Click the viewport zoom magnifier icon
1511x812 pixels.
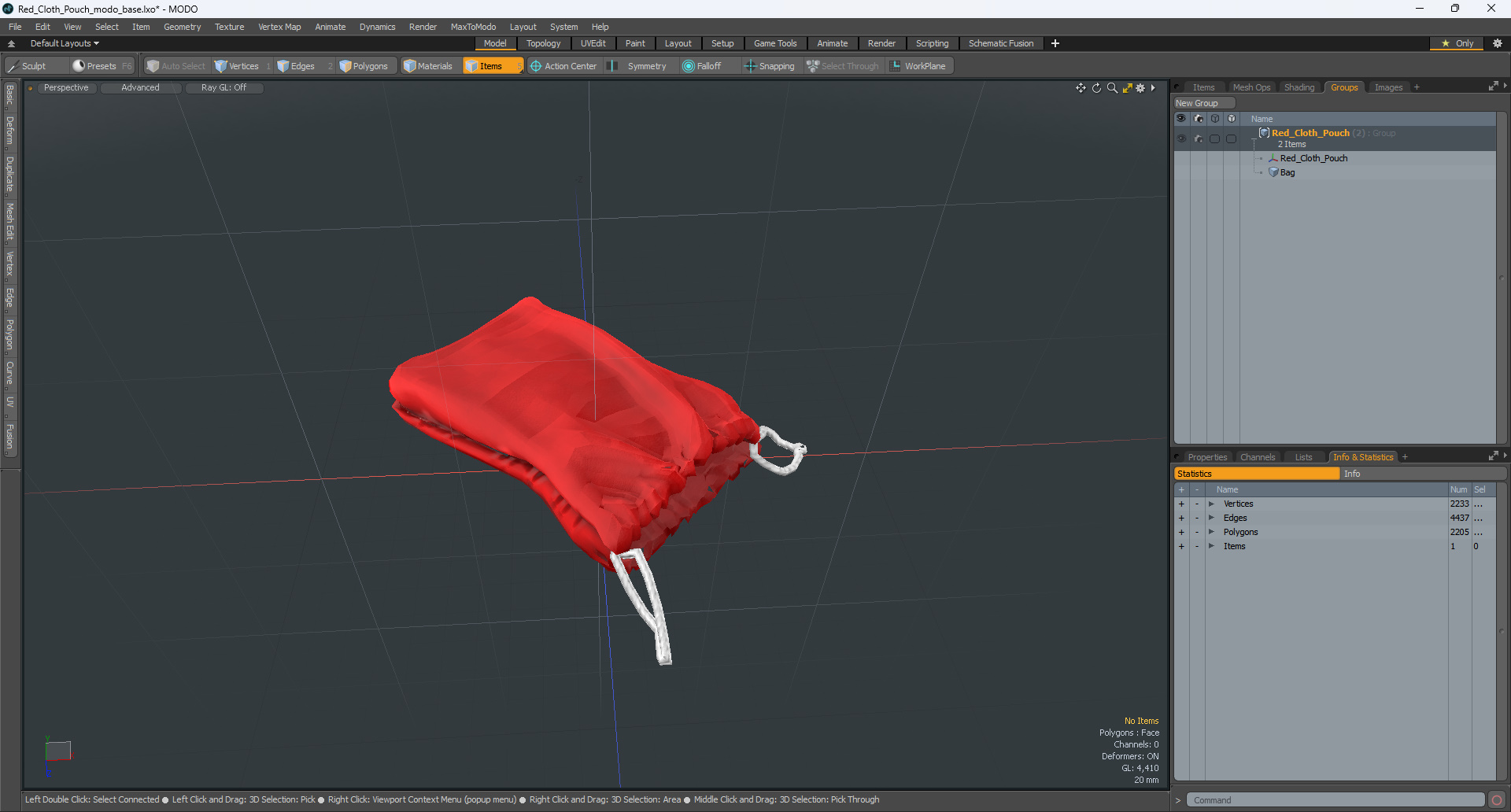1112,88
